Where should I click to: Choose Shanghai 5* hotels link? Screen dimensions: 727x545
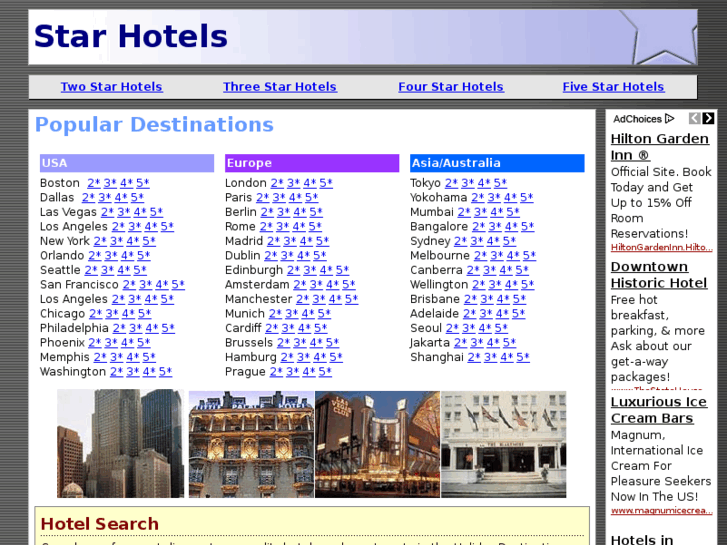[523, 357]
